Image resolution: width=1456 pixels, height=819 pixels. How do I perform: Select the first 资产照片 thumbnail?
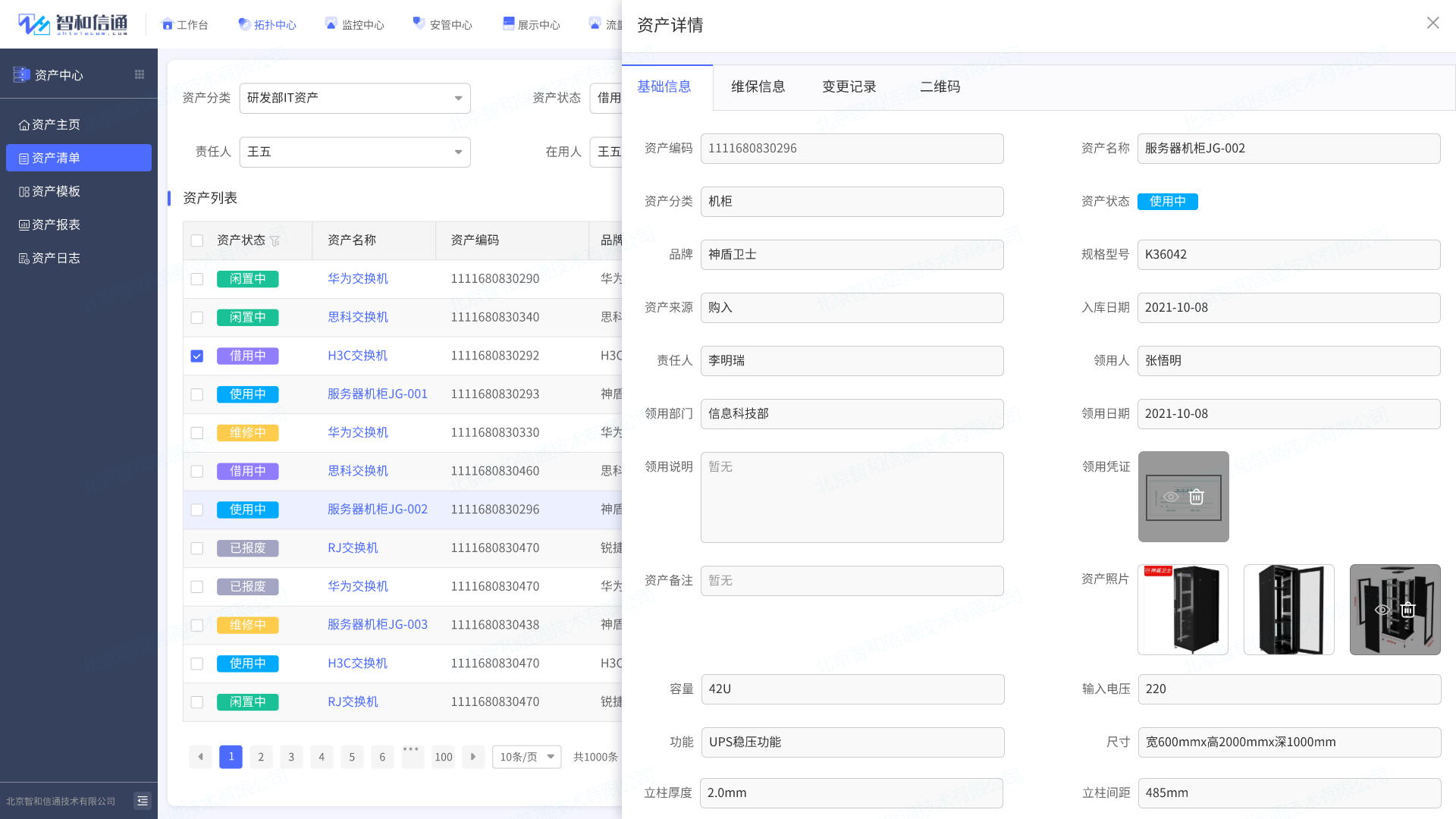[1183, 610]
